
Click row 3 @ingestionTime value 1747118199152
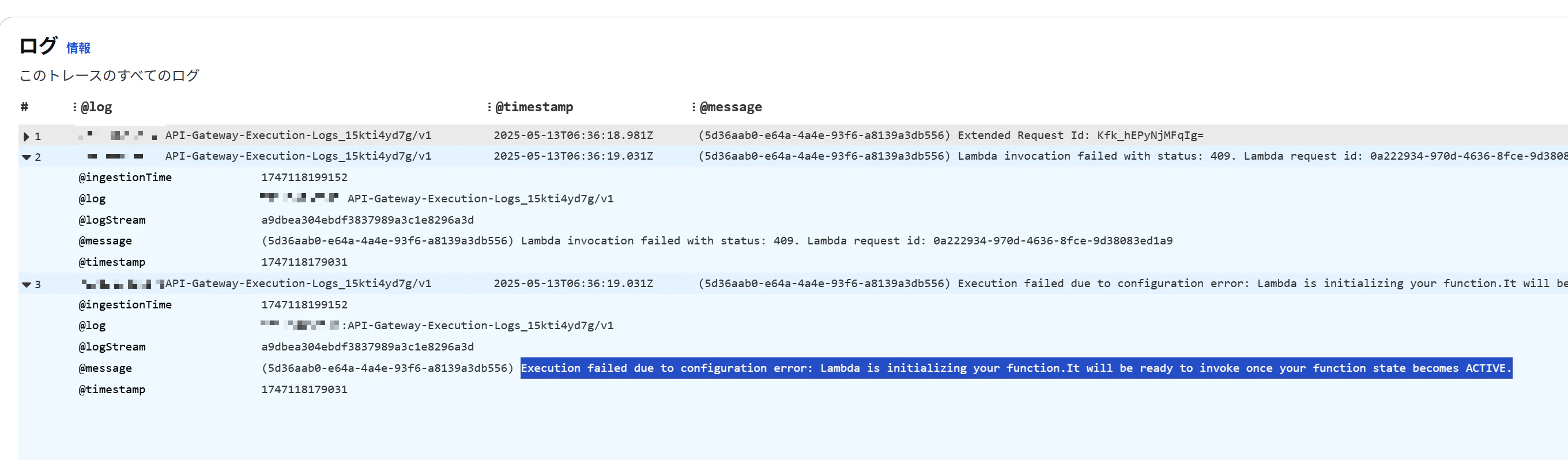click(x=304, y=305)
